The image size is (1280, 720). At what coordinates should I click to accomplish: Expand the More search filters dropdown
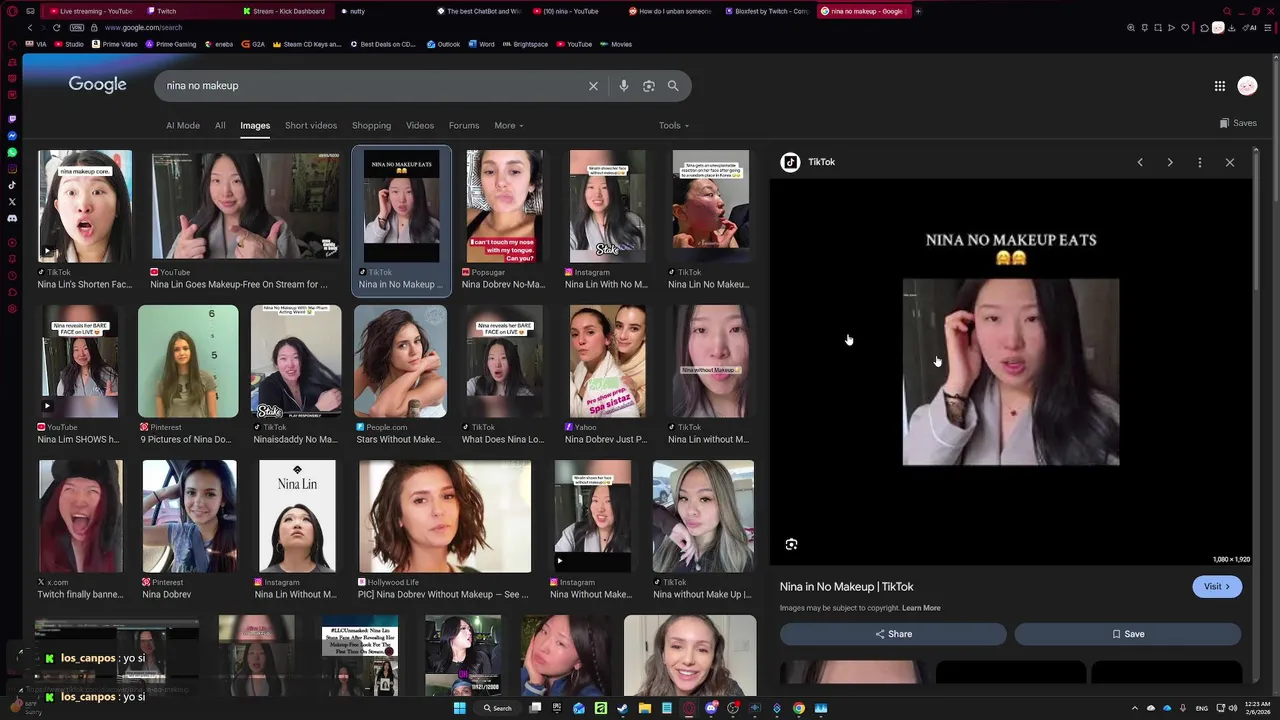pyautogui.click(x=509, y=126)
